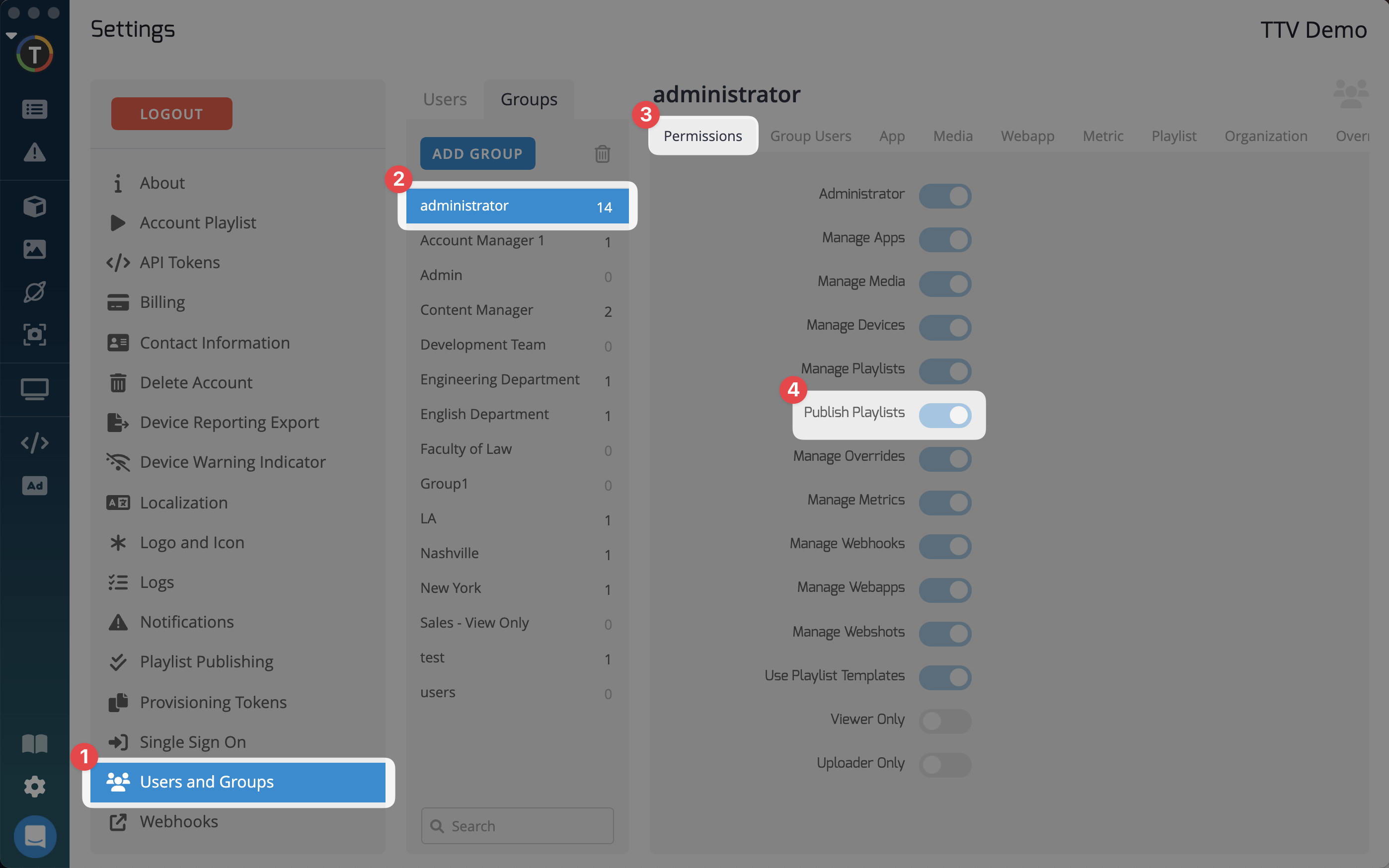Click the devices monitor icon in sidebar
This screenshot has height=868, width=1389.
[x=34, y=389]
